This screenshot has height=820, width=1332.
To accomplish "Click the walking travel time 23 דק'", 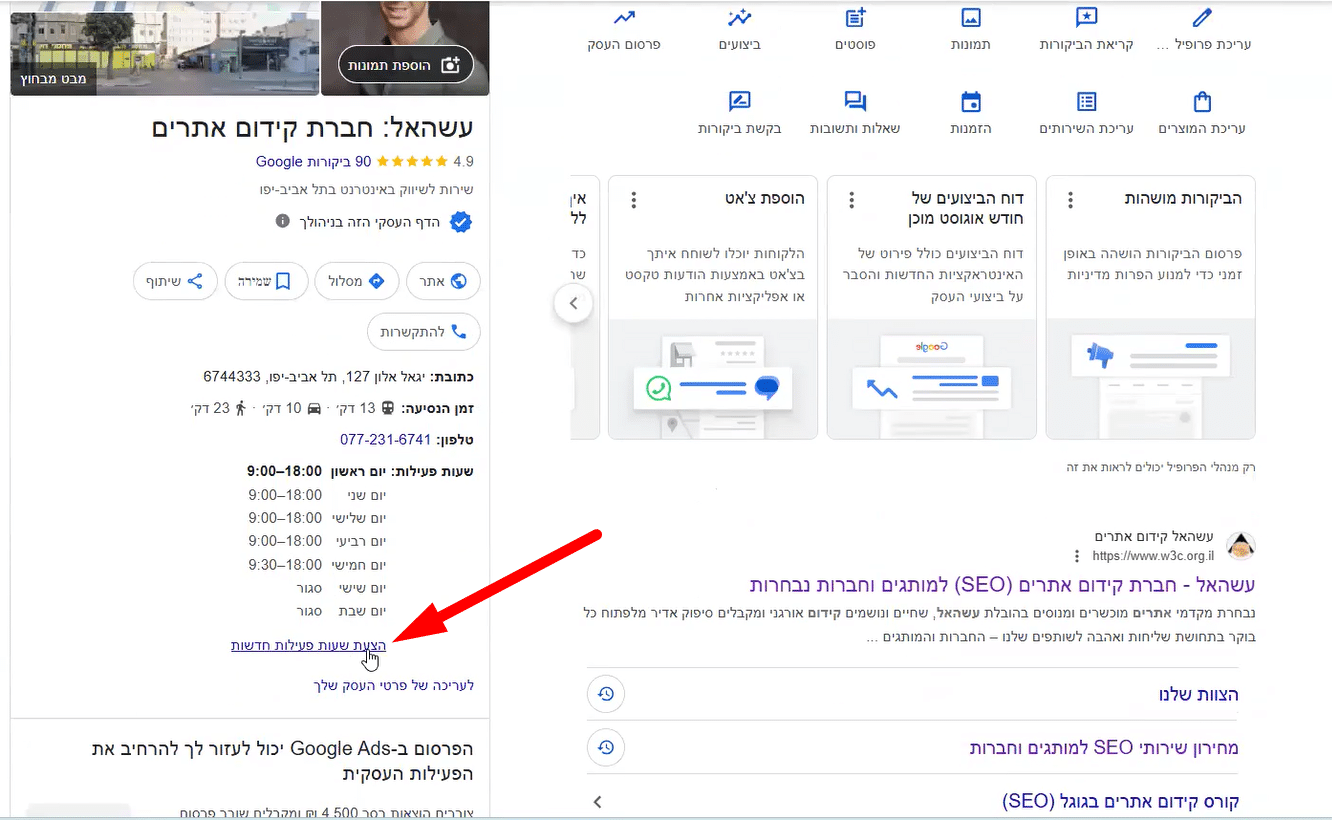I will point(217,408).
